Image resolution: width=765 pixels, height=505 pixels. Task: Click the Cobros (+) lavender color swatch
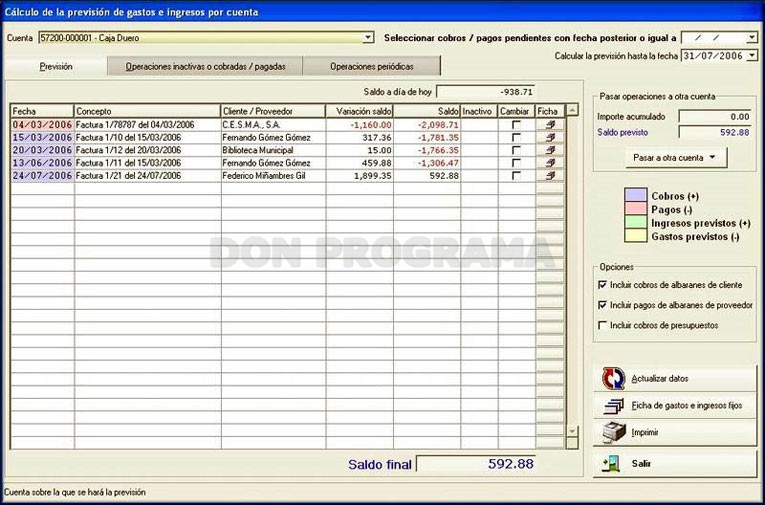point(636,195)
